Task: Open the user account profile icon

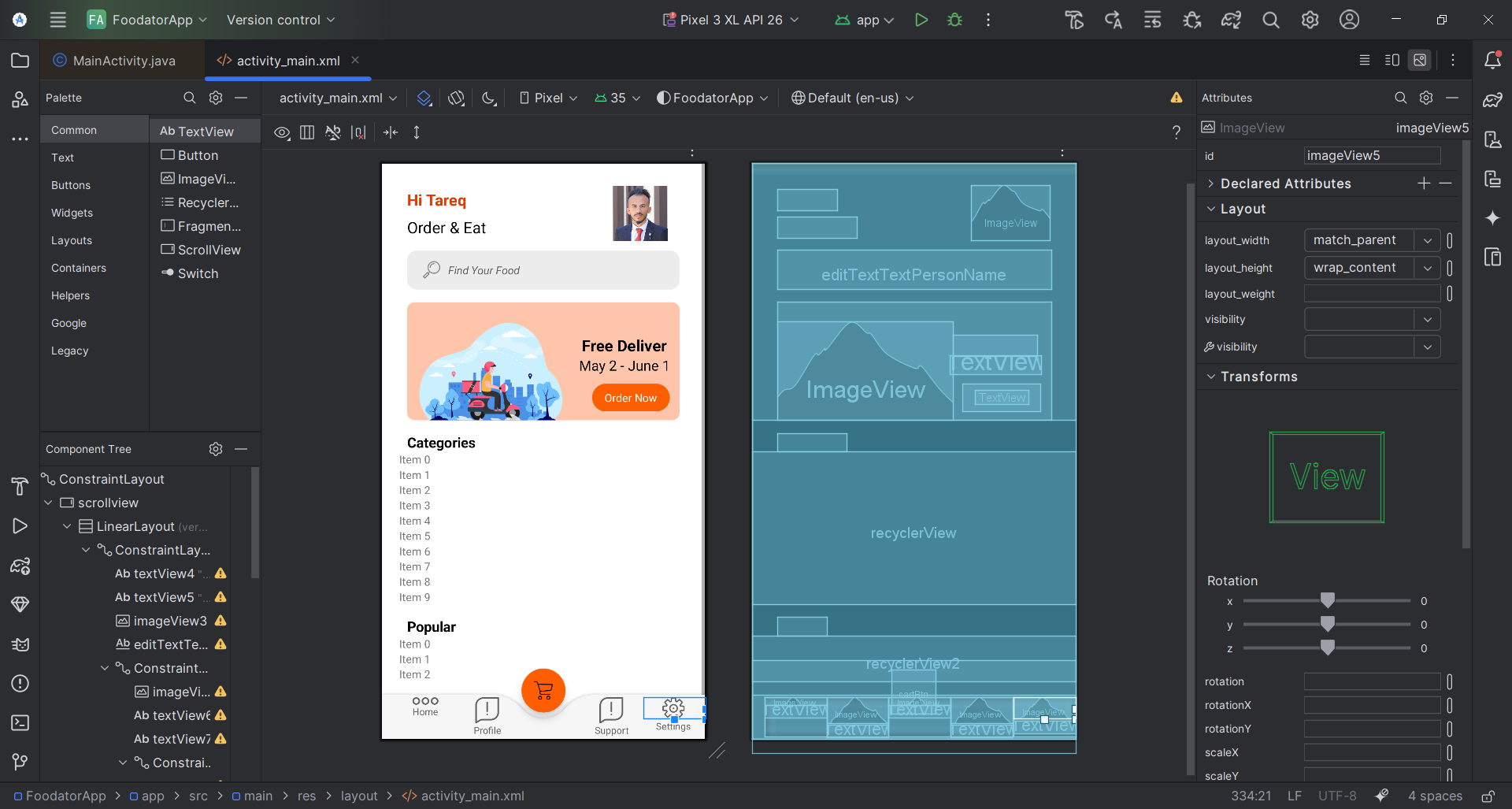Action: tap(1349, 20)
